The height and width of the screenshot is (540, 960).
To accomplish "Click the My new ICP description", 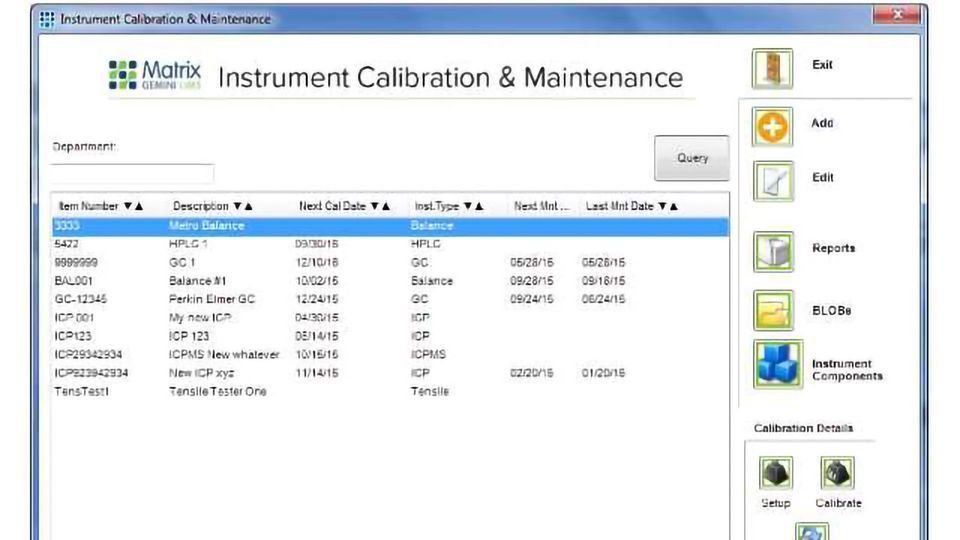I will coord(200,318).
